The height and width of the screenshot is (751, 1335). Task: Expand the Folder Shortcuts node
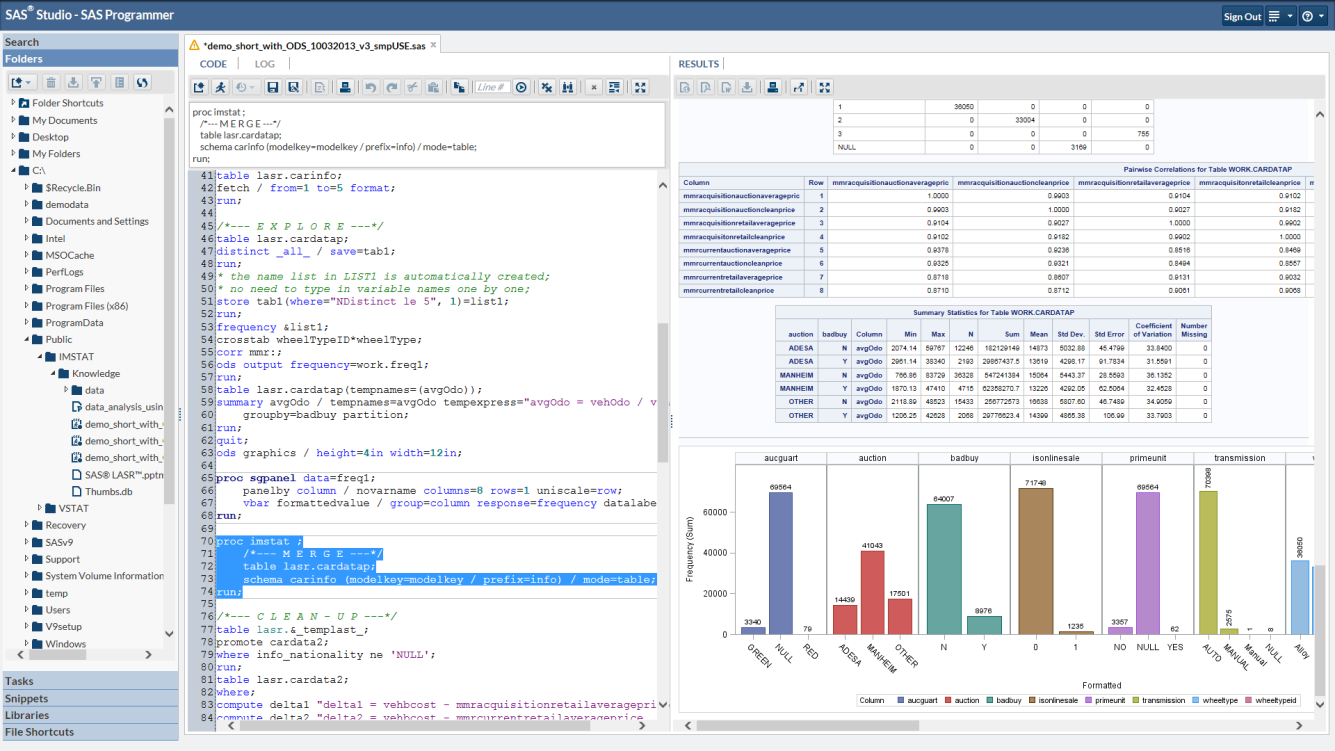[x=13, y=103]
